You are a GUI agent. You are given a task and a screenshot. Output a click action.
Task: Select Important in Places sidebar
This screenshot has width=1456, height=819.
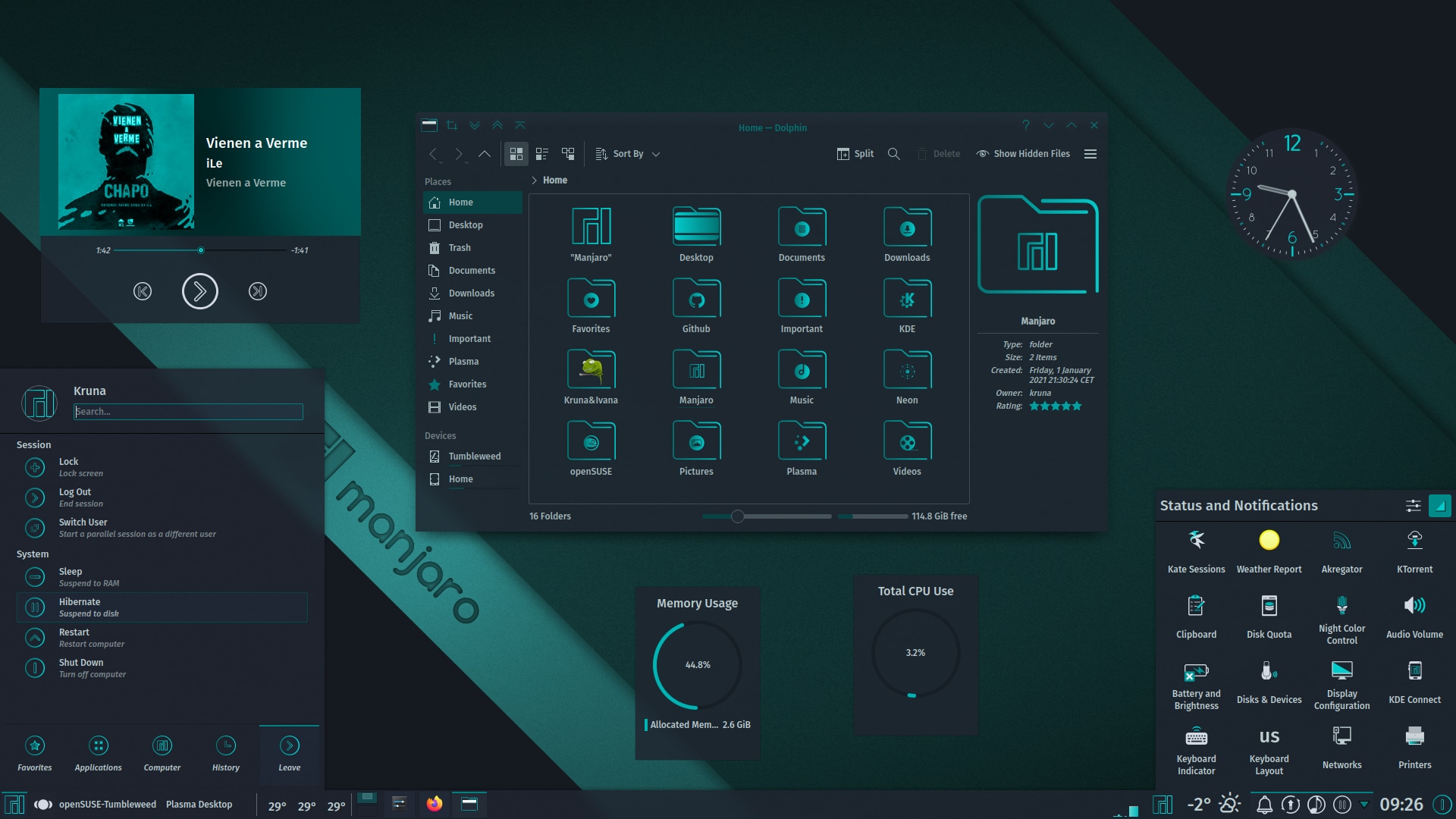coord(472,339)
